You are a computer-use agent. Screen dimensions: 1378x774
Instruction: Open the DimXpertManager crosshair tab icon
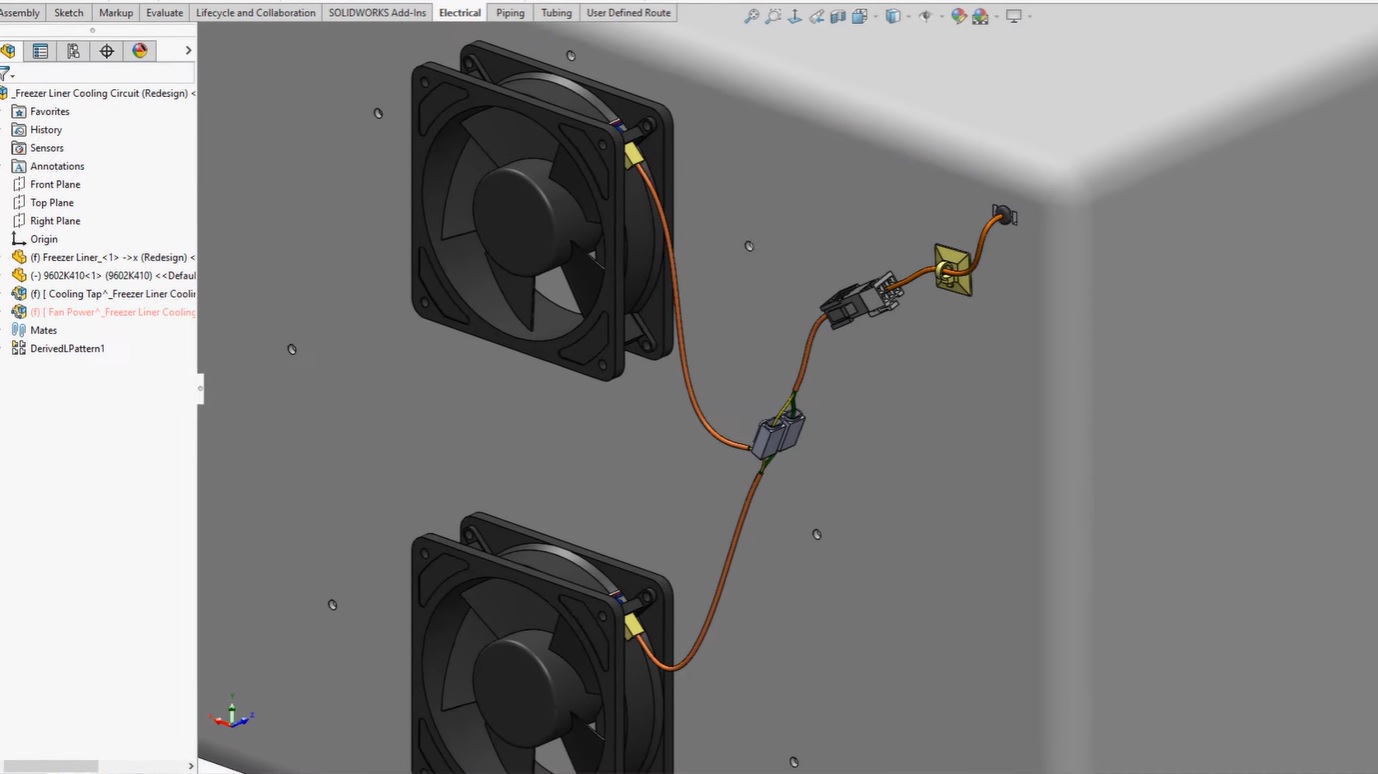(x=107, y=51)
